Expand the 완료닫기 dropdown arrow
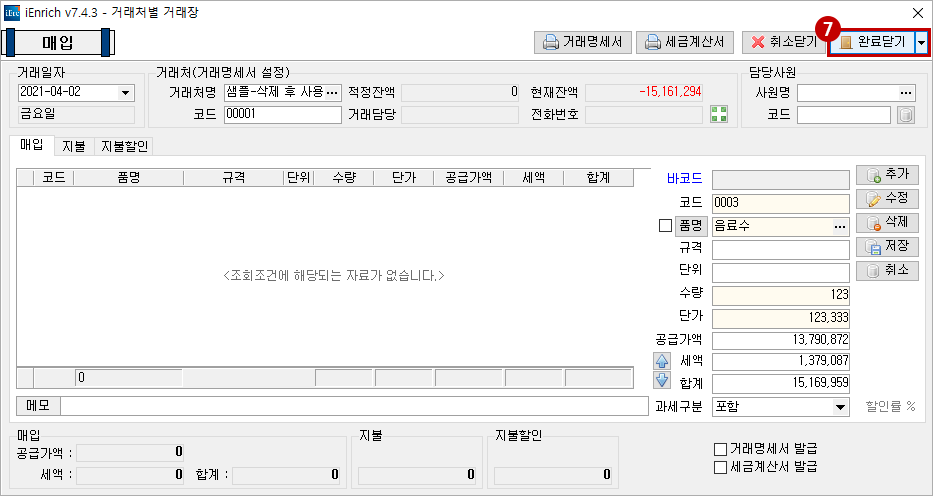This screenshot has height=496, width=933. 921,42
